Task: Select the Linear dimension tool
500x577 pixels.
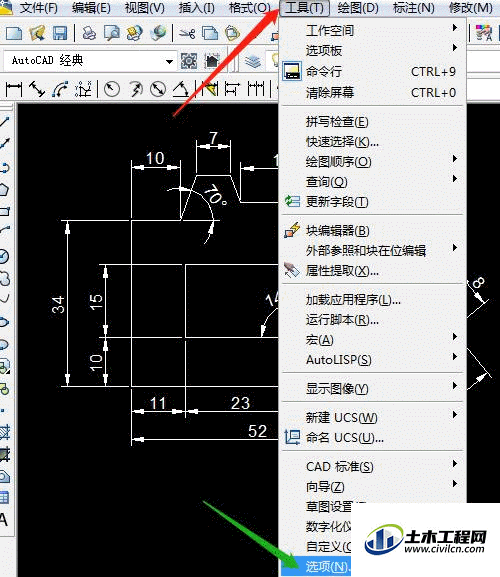Action: click(14, 89)
